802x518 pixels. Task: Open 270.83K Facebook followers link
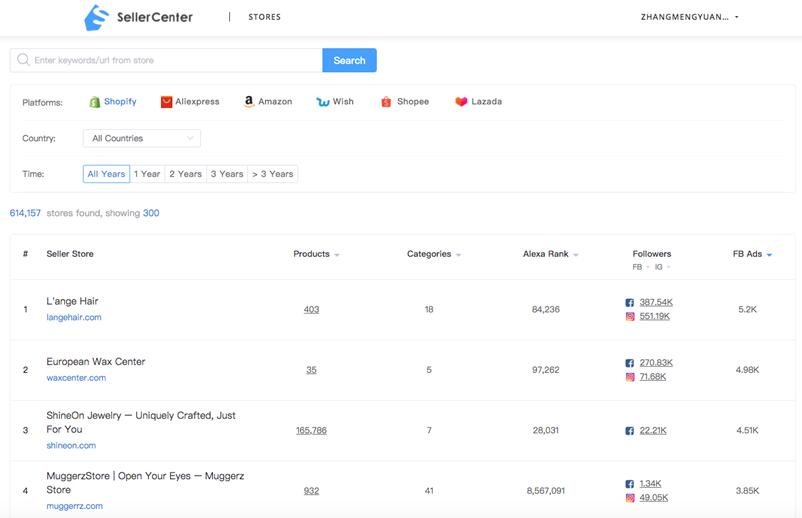tap(656, 363)
